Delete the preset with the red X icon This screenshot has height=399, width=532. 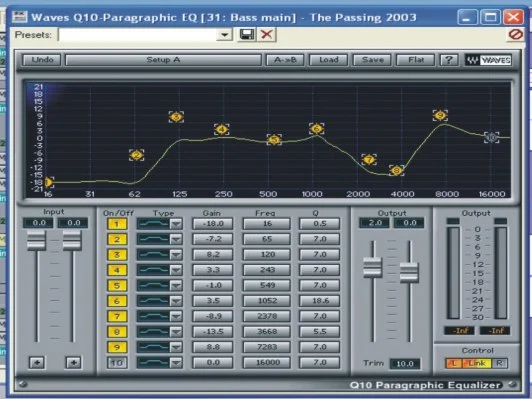267,35
